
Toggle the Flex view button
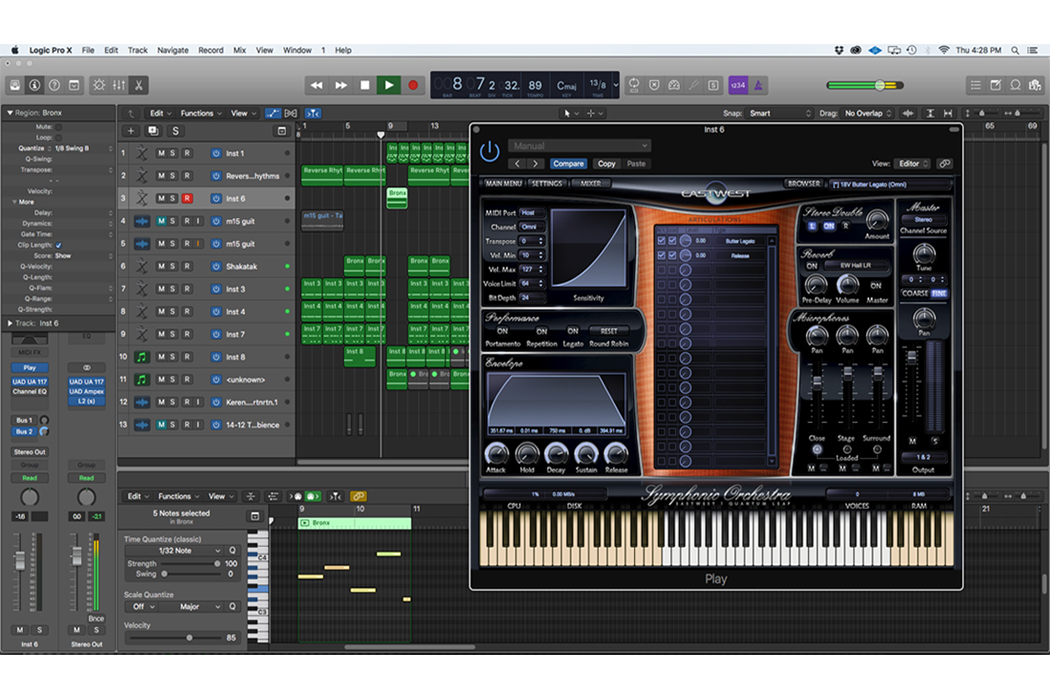pyautogui.click(x=291, y=113)
